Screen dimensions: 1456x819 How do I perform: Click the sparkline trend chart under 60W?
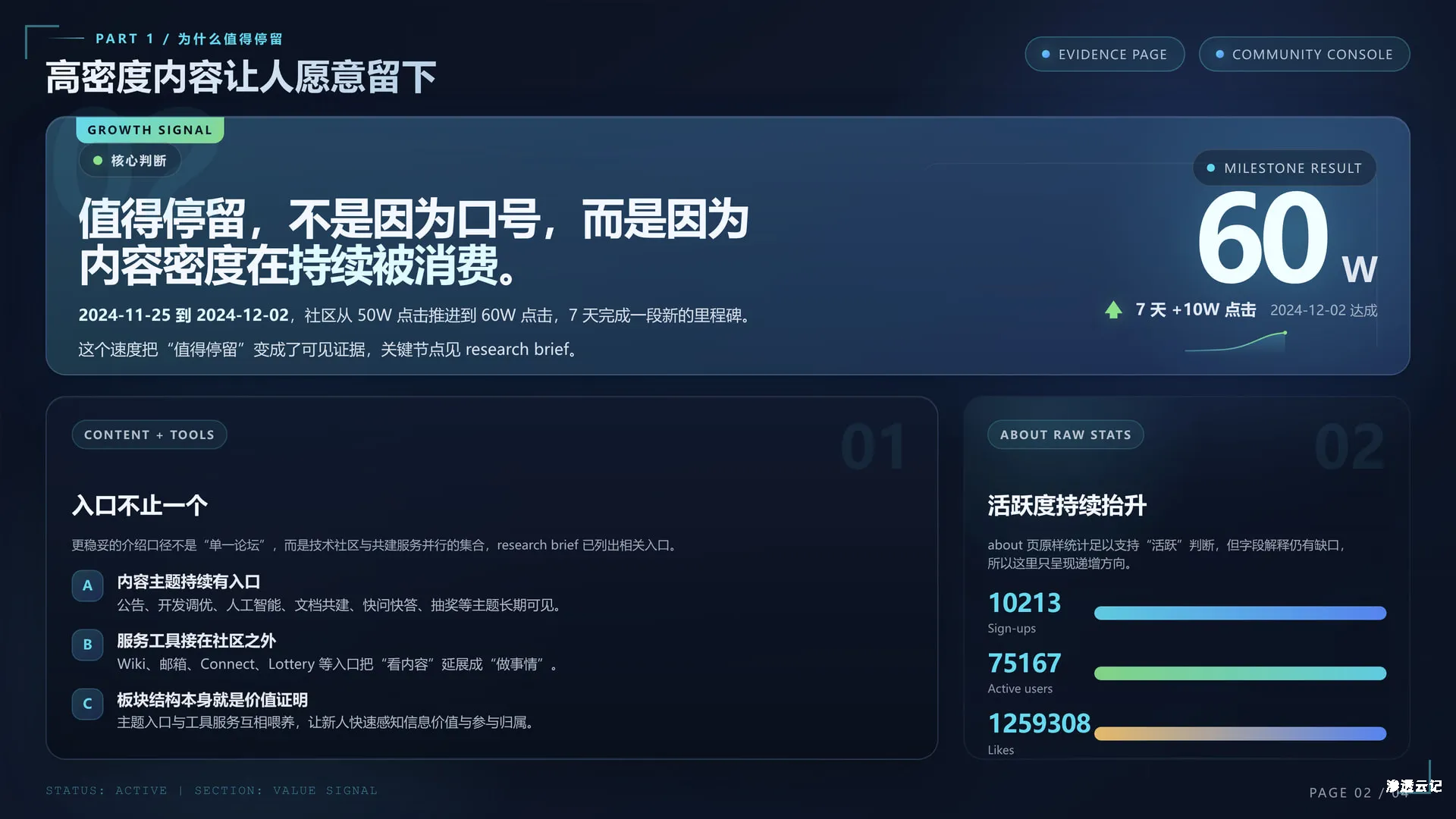[1236, 343]
